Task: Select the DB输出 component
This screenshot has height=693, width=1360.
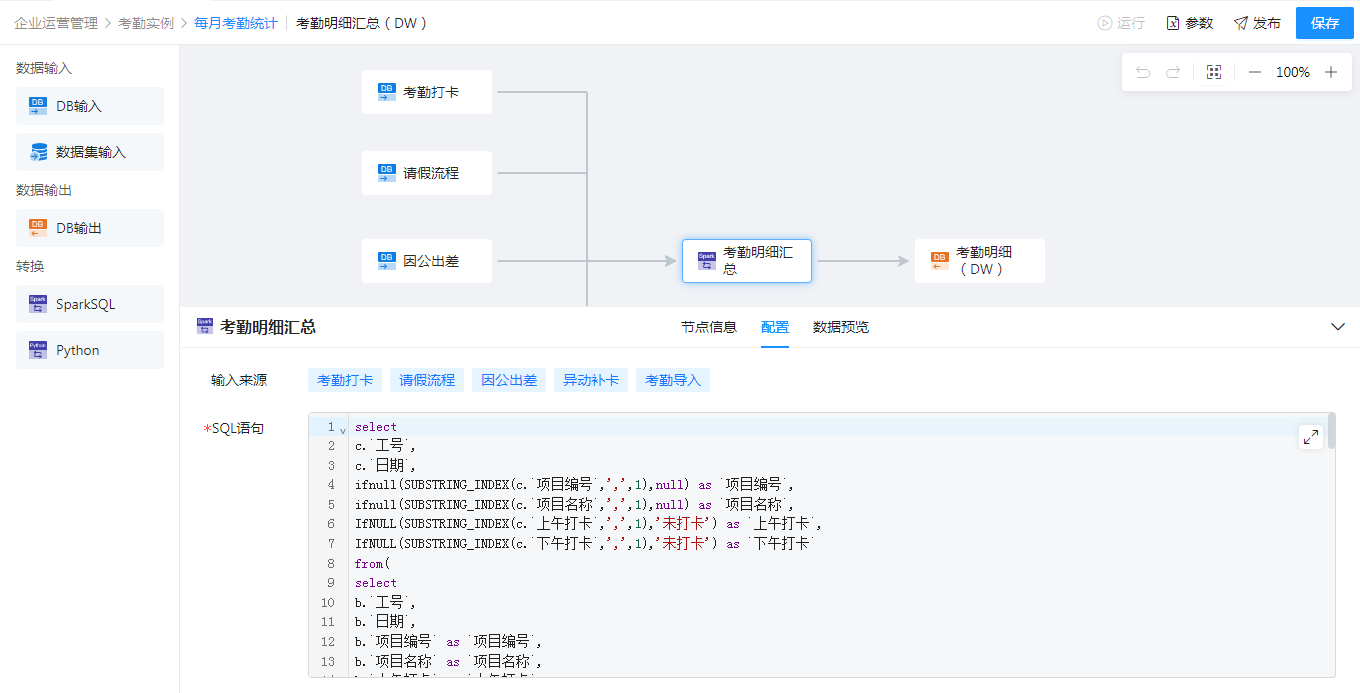Action: [89, 228]
